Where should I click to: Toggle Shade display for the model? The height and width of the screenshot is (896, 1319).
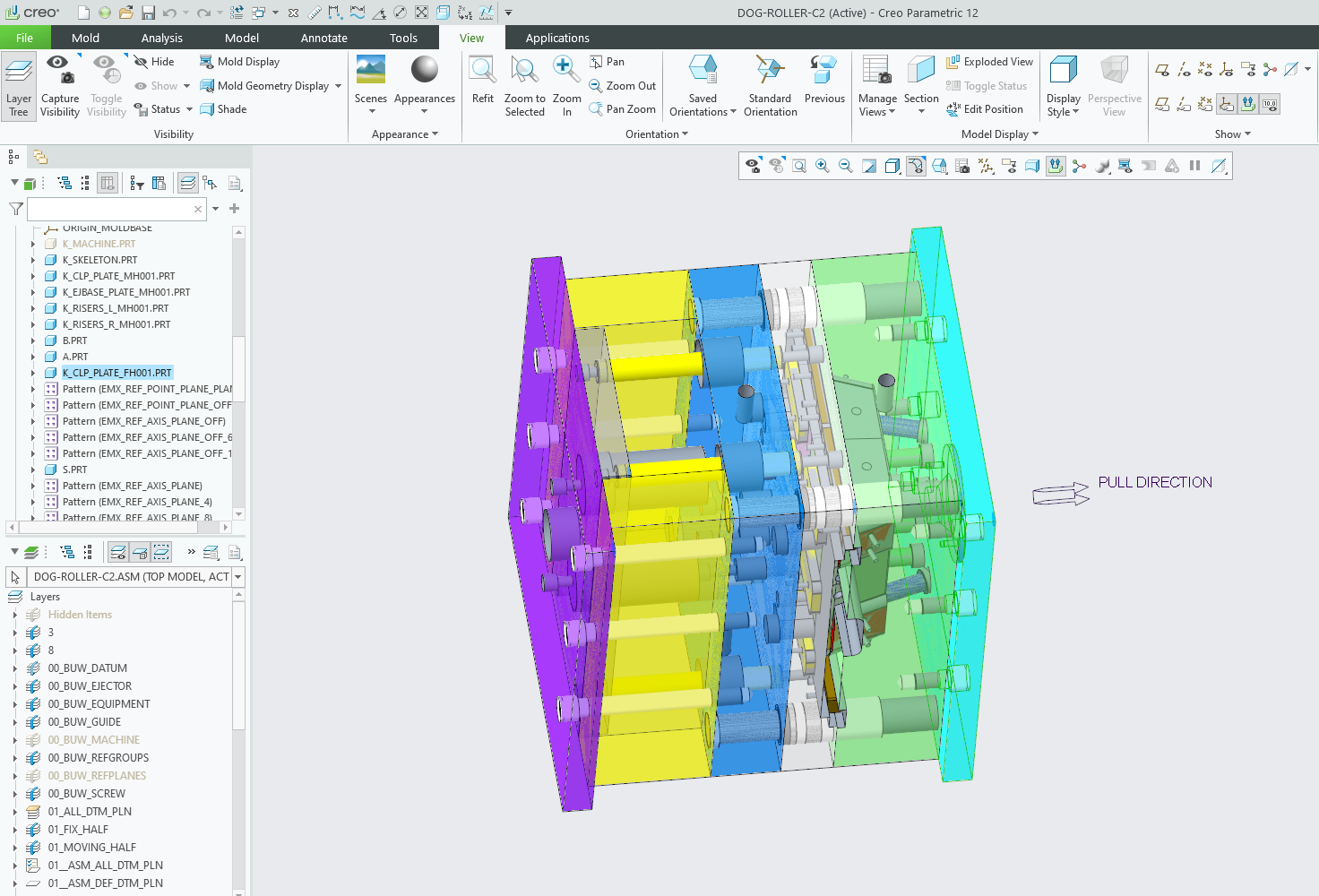pos(223,109)
